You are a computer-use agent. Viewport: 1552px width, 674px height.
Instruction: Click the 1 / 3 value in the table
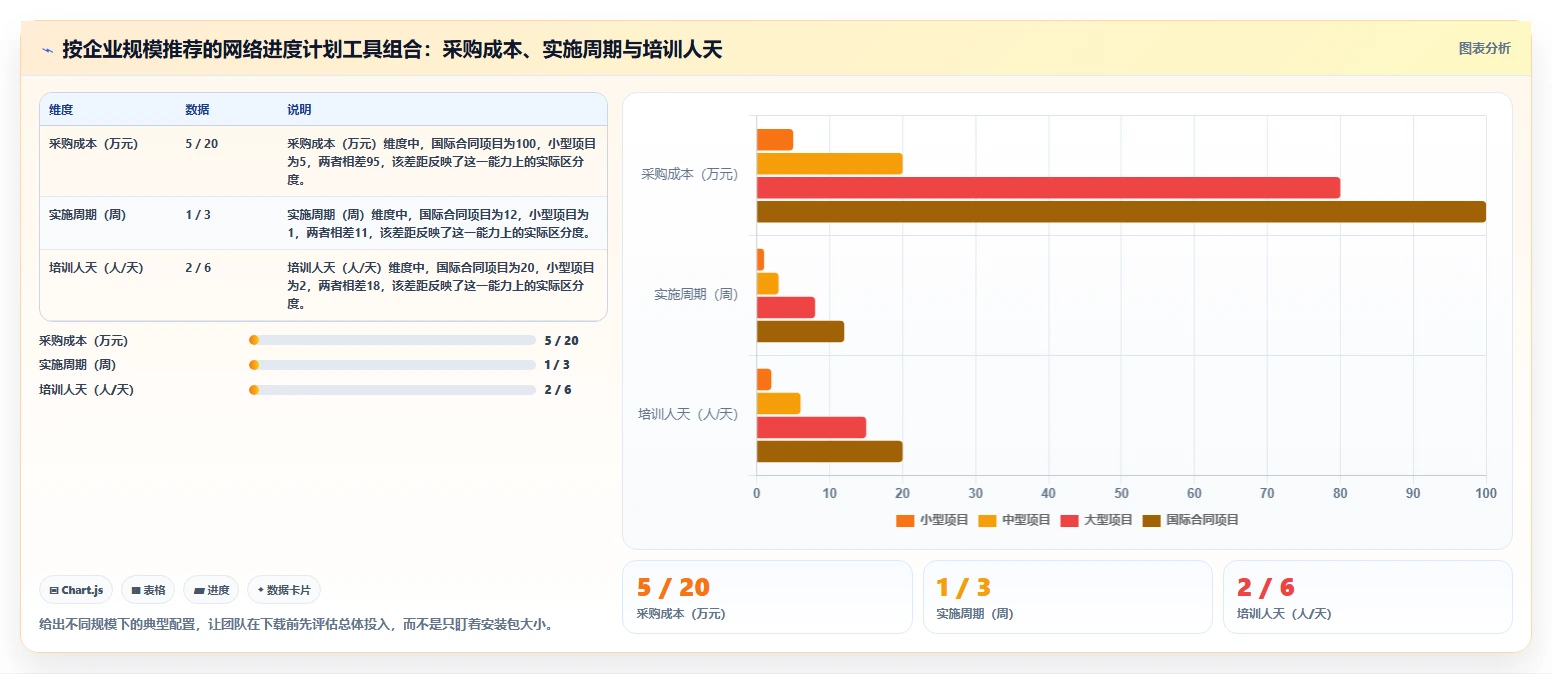point(197,215)
